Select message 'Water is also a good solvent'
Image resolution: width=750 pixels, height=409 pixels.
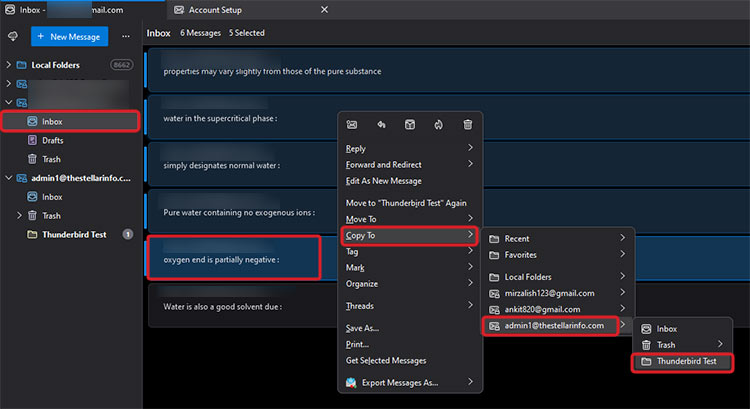449,306
